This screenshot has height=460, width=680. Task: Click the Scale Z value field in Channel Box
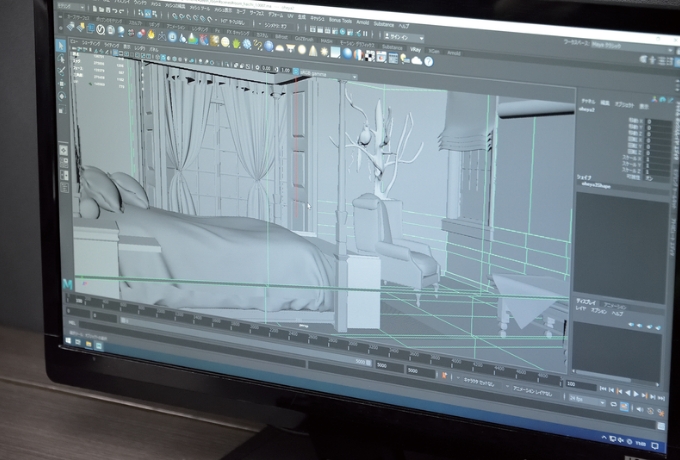pyautogui.click(x=658, y=172)
